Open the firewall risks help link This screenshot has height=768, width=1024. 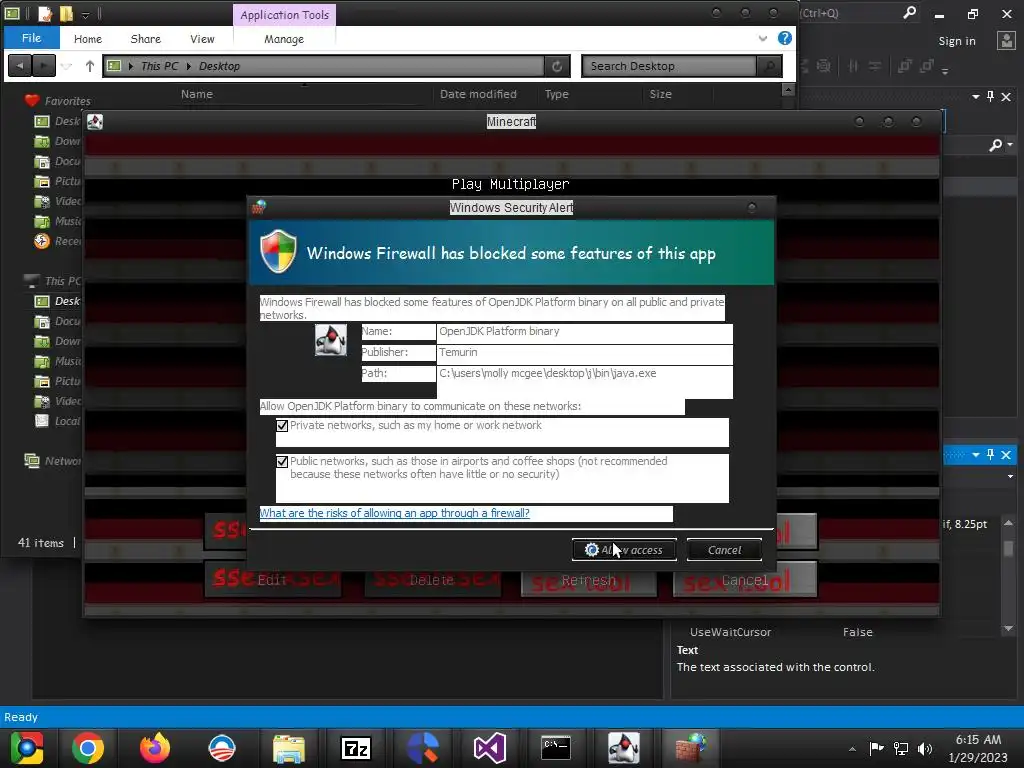394,513
